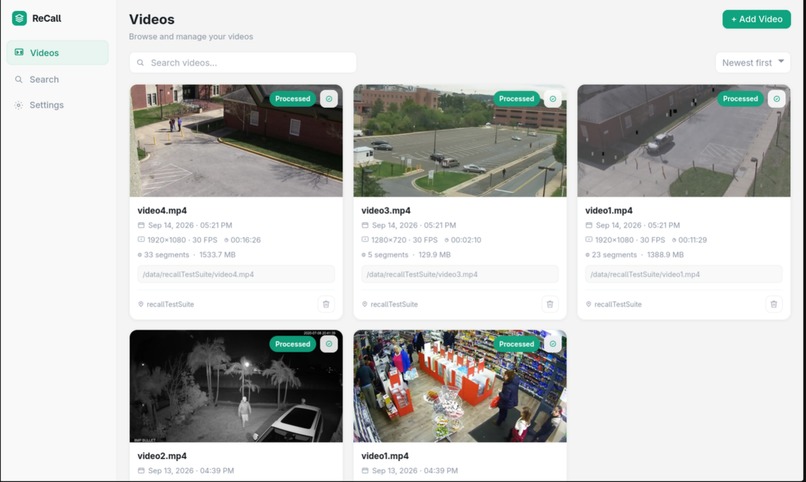Image resolution: width=806 pixels, height=482 pixels.
Task: Click the Videos page heading
Action: [152, 19]
